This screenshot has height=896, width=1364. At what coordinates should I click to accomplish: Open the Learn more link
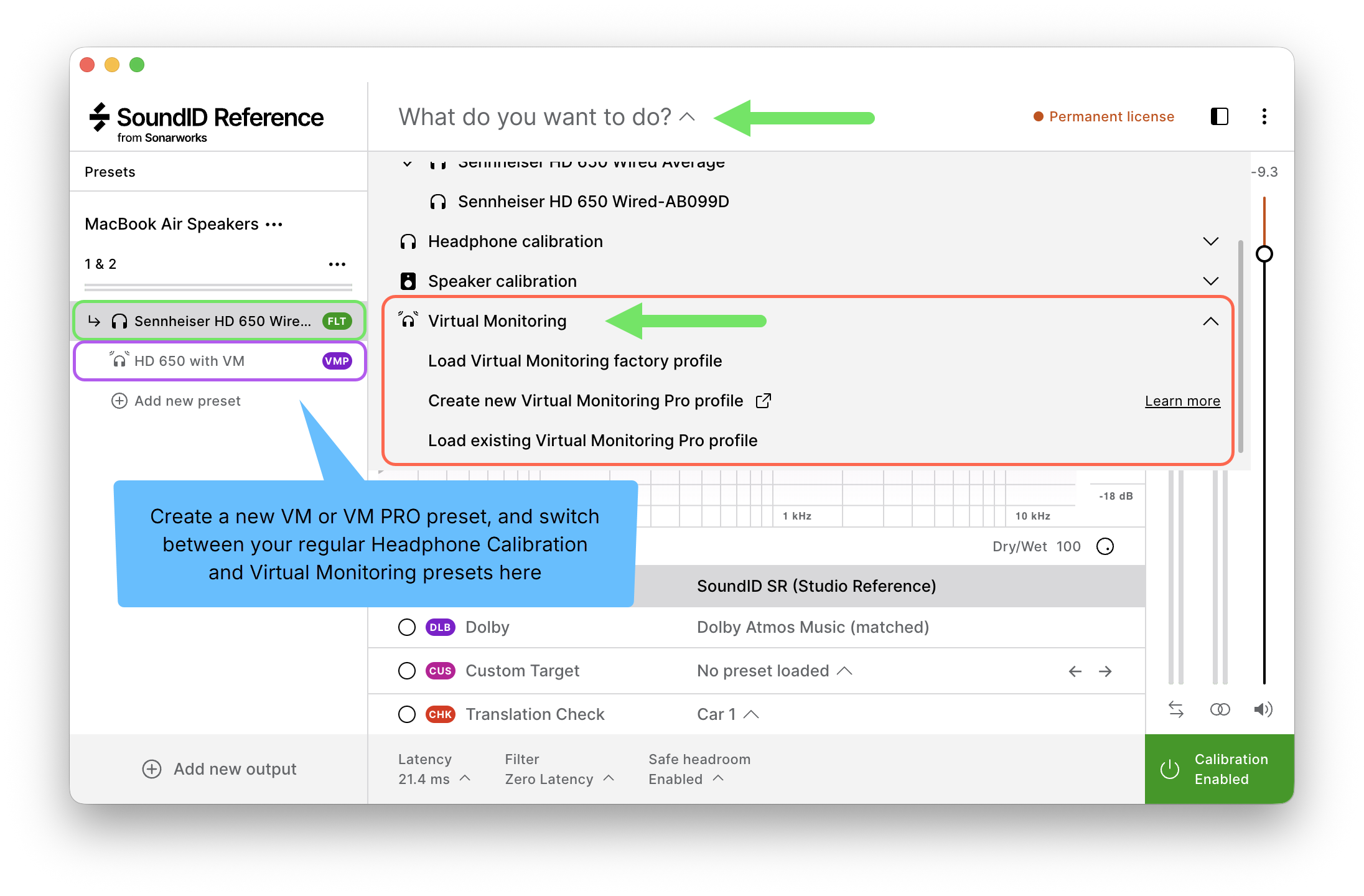1182,401
